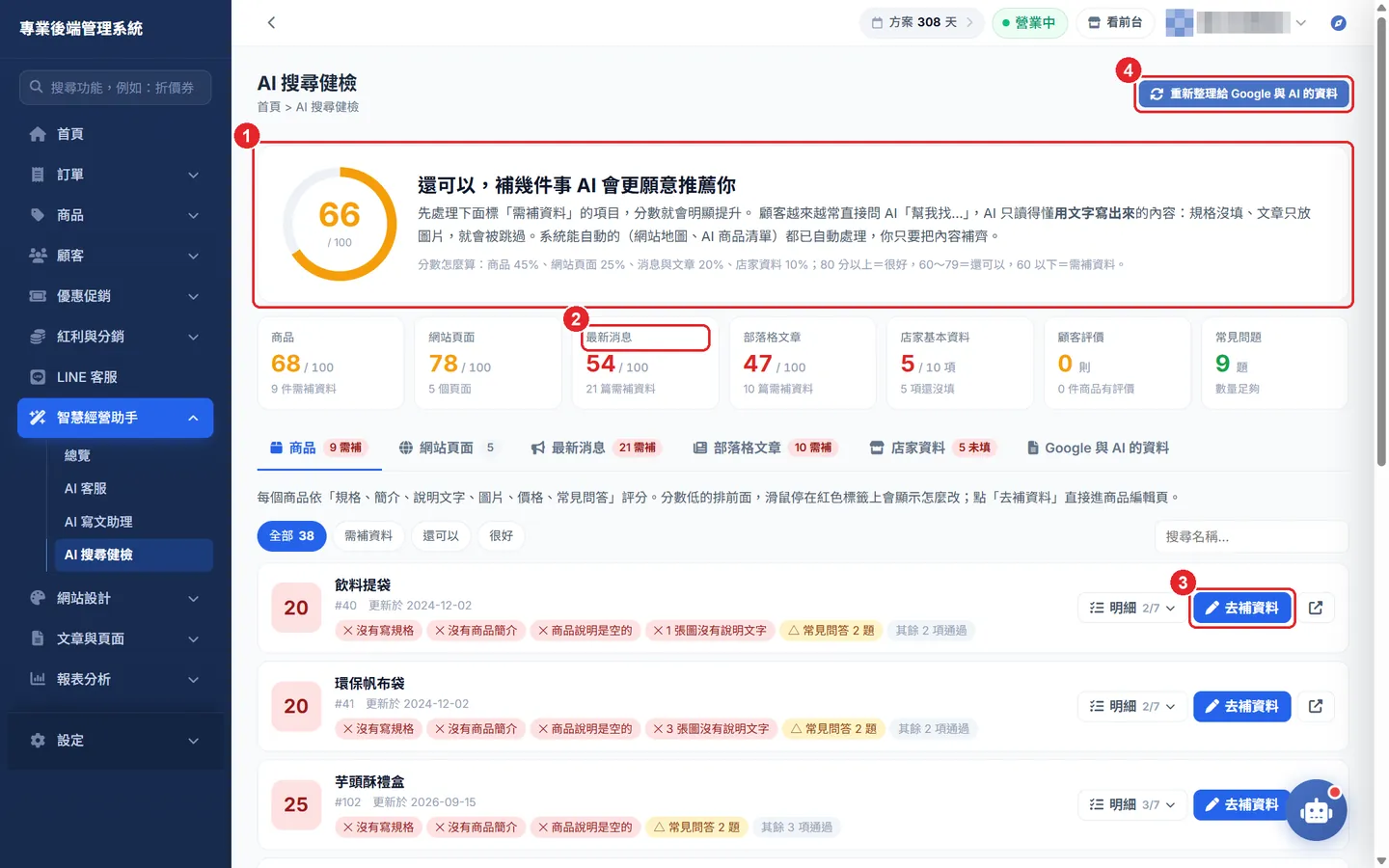Click the sidebar 搜尋功能 search field
The width and height of the screenshot is (1389, 868).
[x=115, y=87]
